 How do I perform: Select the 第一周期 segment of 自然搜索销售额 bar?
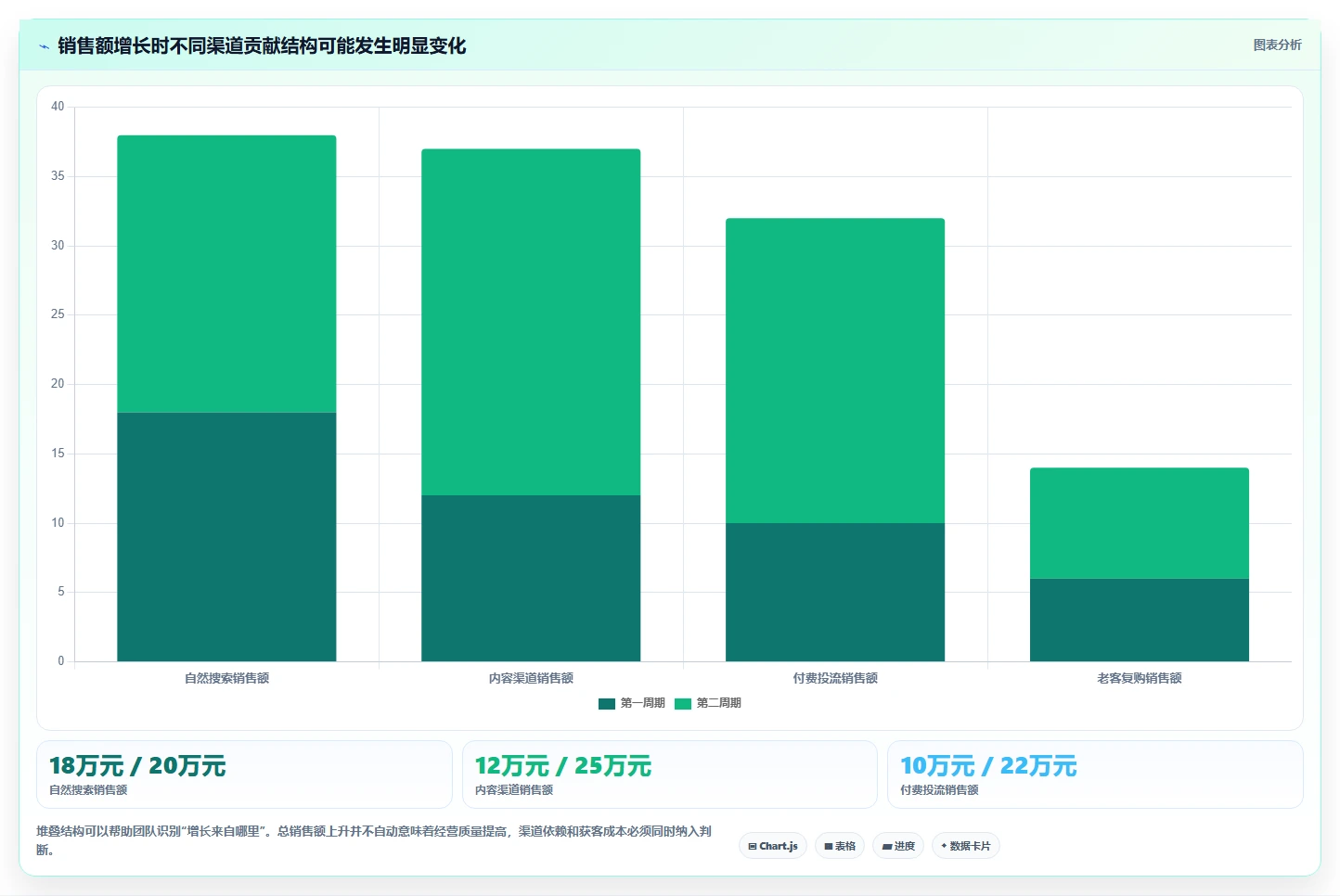coord(226,537)
